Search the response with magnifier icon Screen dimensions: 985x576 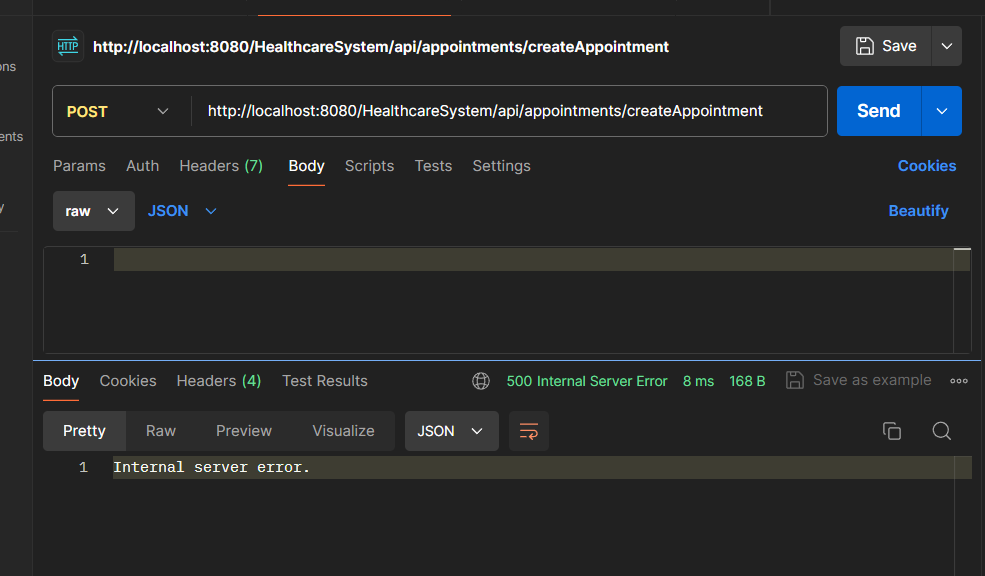pyautogui.click(x=941, y=431)
